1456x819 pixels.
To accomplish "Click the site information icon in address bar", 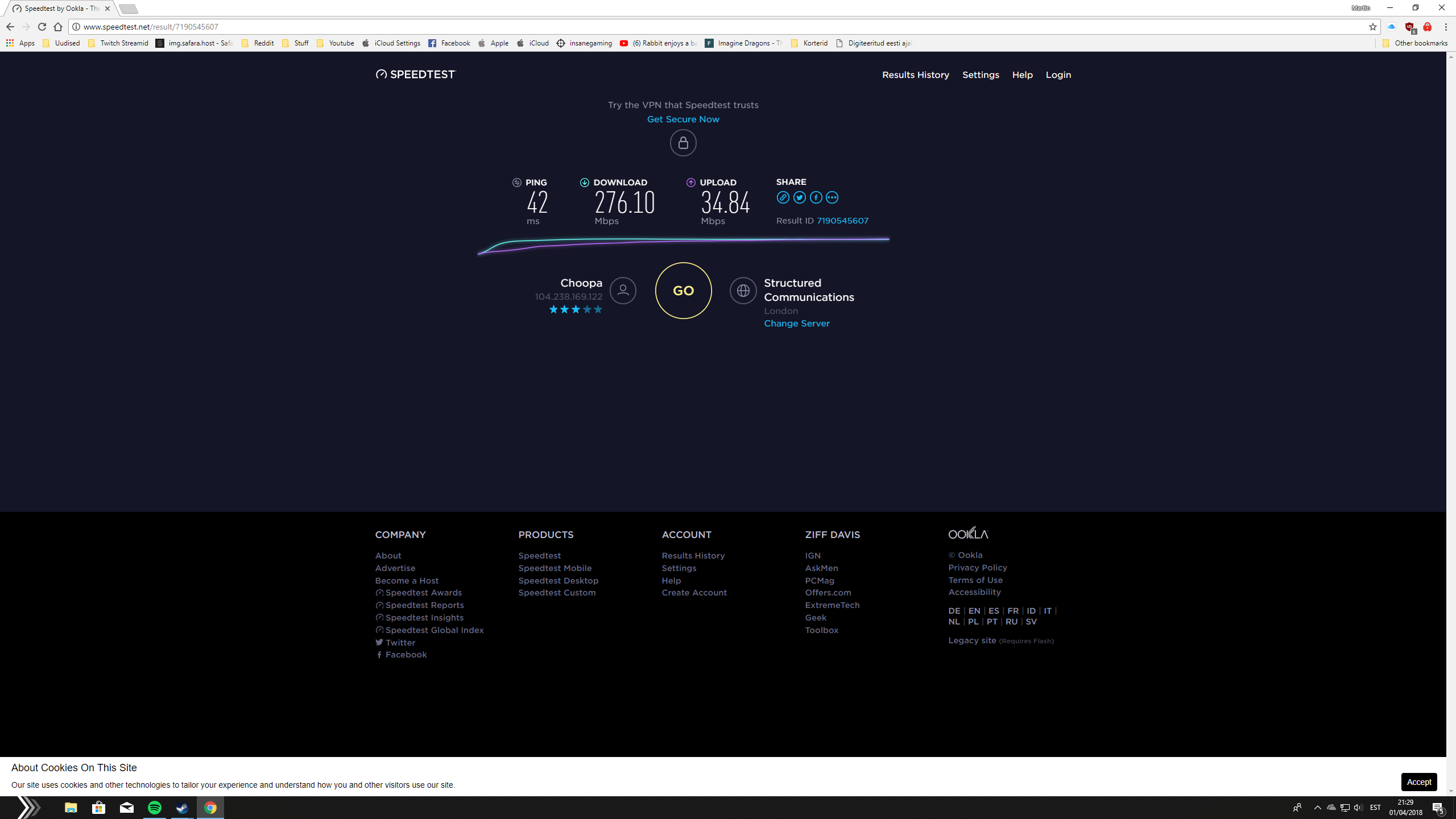I will (76, 27).
